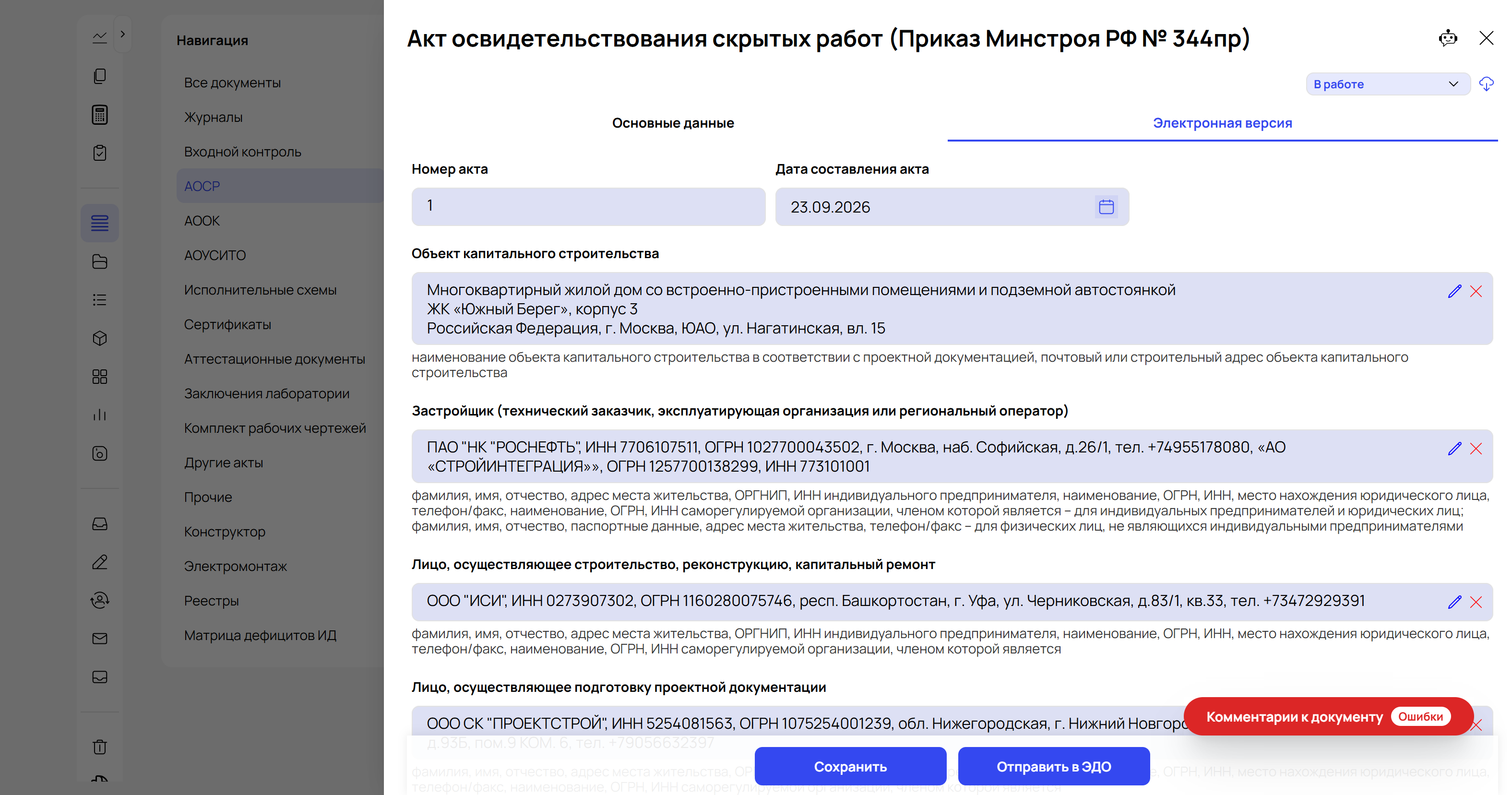This screenshot has height=795, width=1512.
Task: Click the cloud download icon
Action: (x=1486, y=84)
